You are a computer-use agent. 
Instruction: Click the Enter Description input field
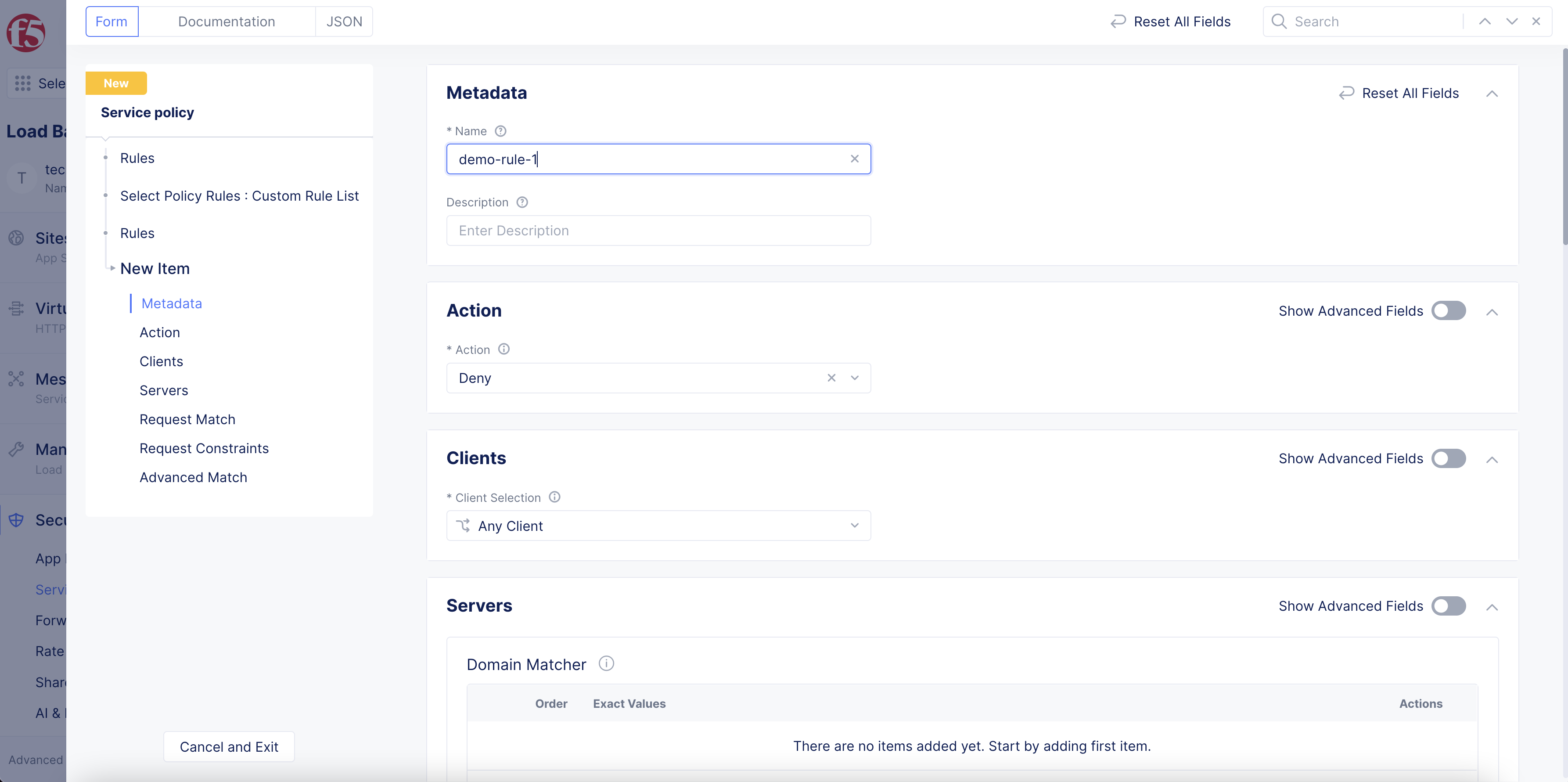pyautogui.click(x=658, y=231)
